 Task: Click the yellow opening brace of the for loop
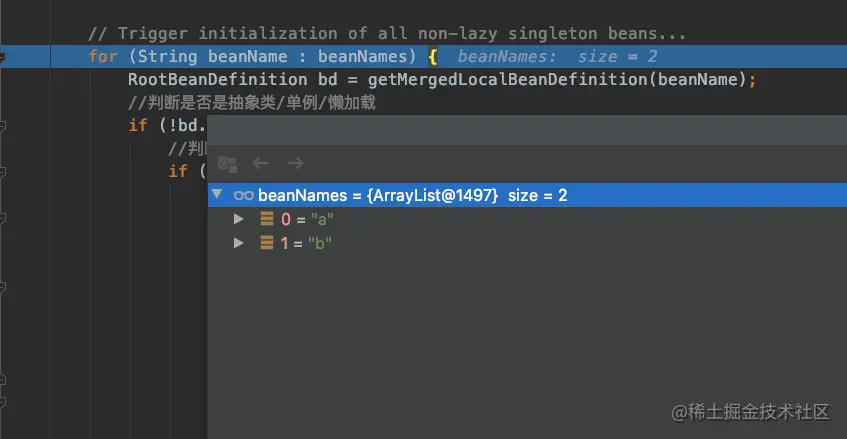pyautogui.click(x=433, y=57)
